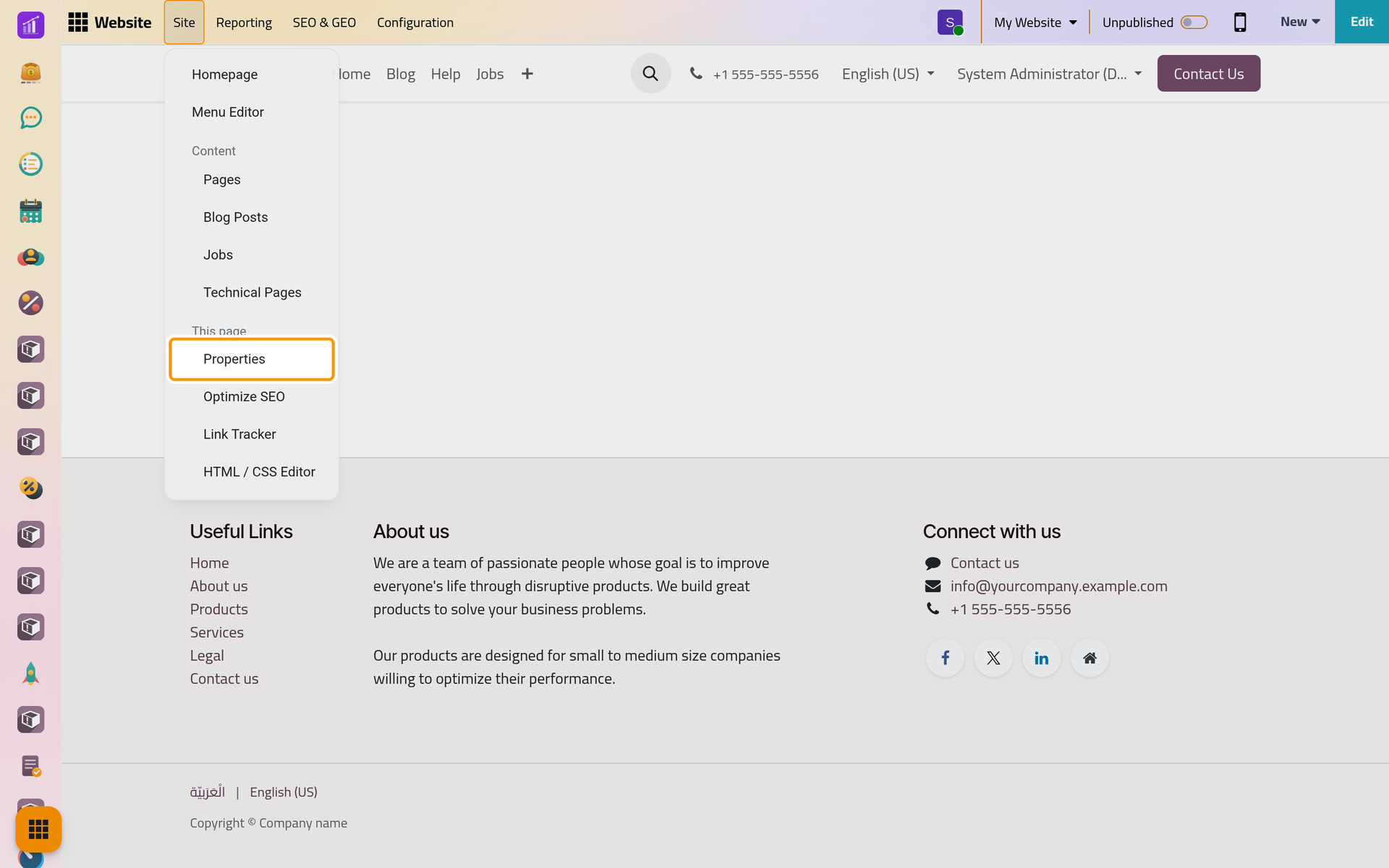This screenshot has height=868, width=1389.
Task: Open the System Administrator user dropdown
Action: [1049, 74]
